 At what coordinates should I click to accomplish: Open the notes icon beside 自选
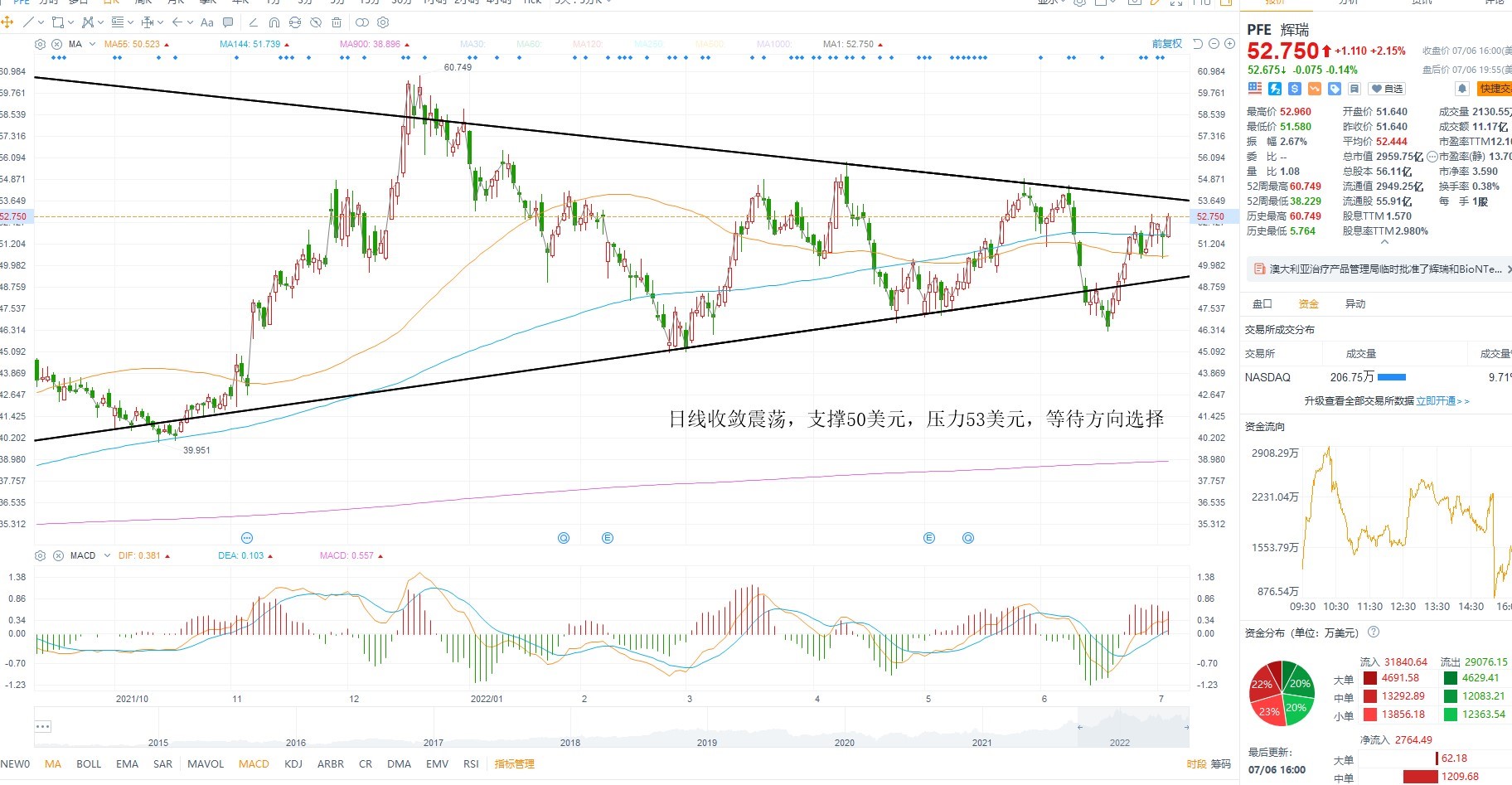click(x=1354, y=88)
